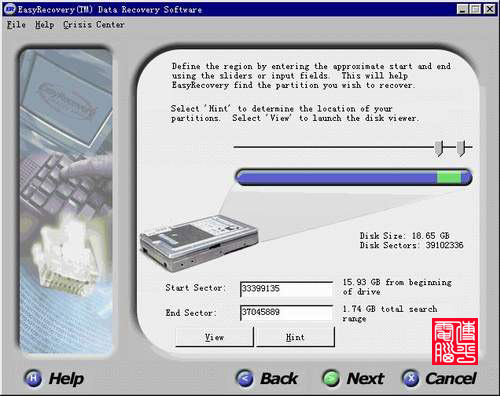Click the Hint button

point(295,337)
